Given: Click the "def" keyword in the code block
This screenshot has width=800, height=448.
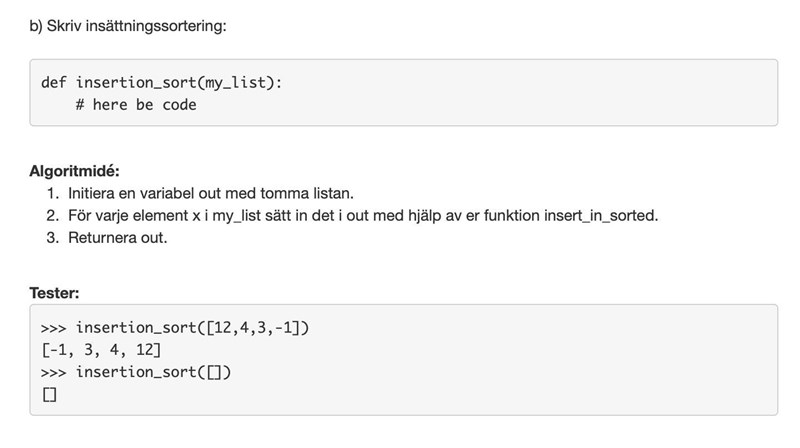Looking at the screenshot, I should (x=53, y=82).
